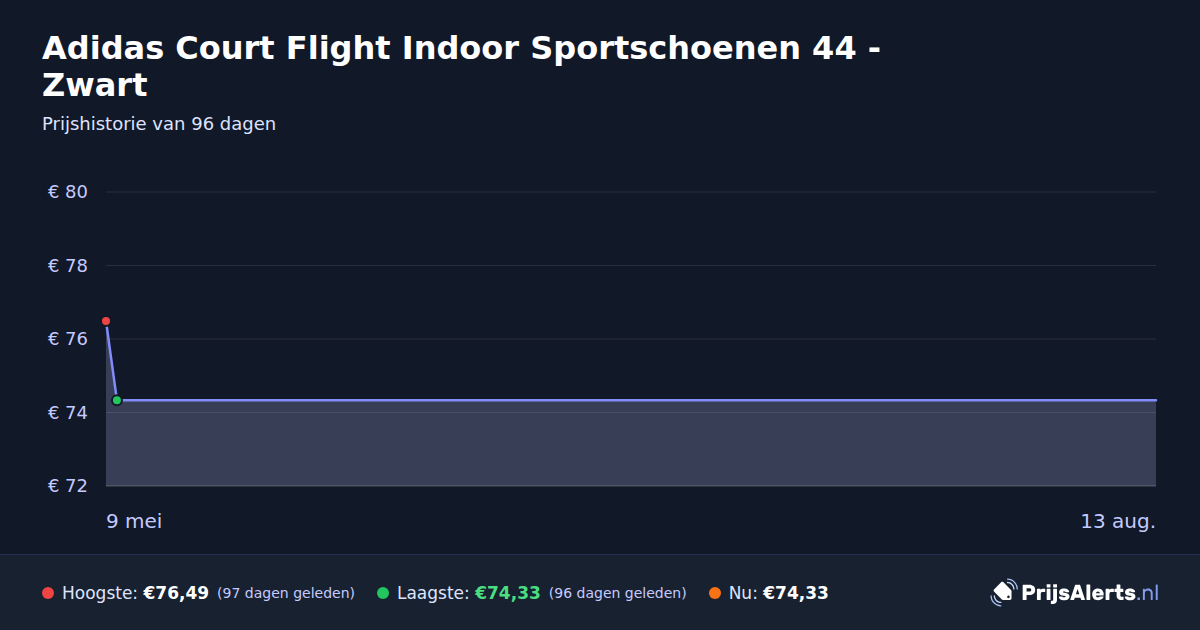Click the current price after Nu
1200x630 pixels.
pos(795,593)
